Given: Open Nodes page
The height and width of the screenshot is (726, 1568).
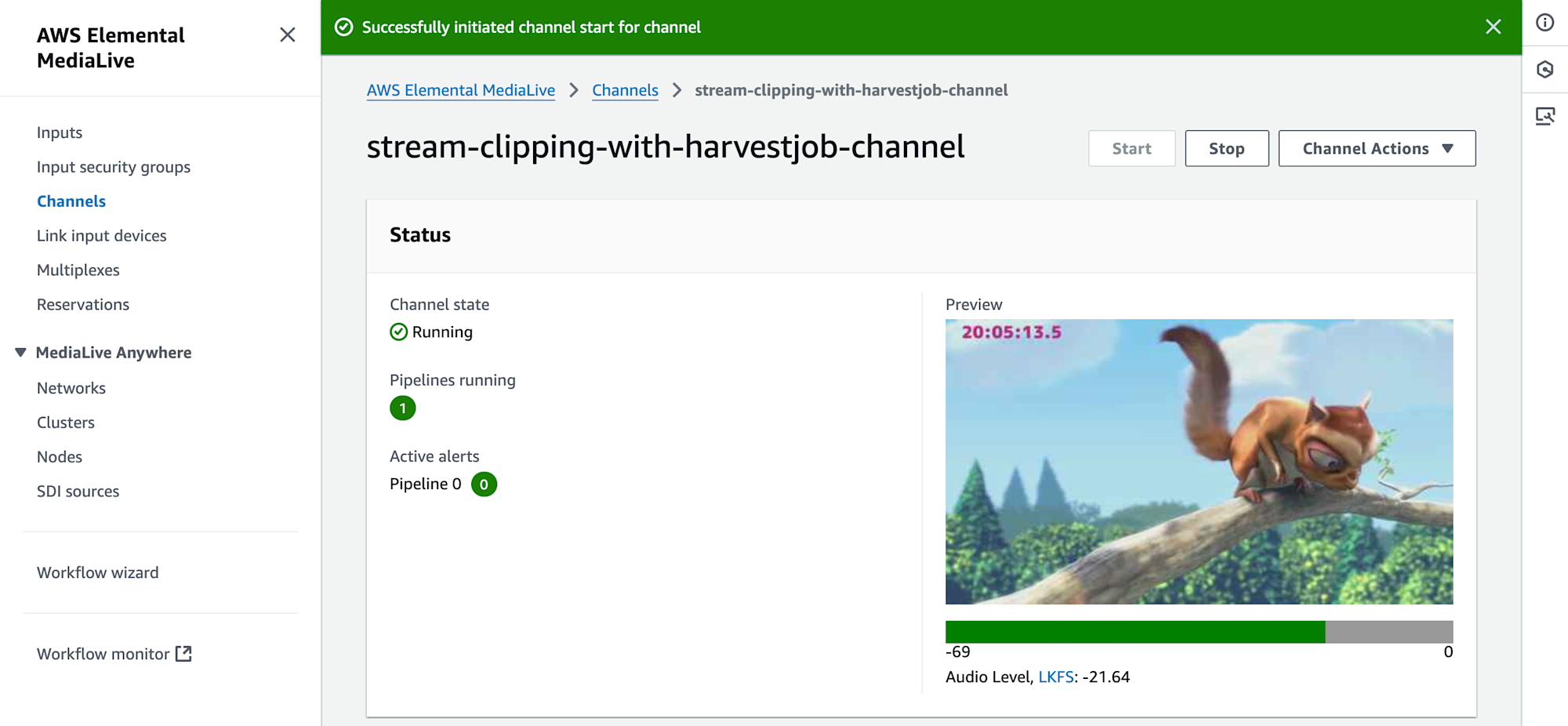Looking at the screenshot, I should click(60, 456).
